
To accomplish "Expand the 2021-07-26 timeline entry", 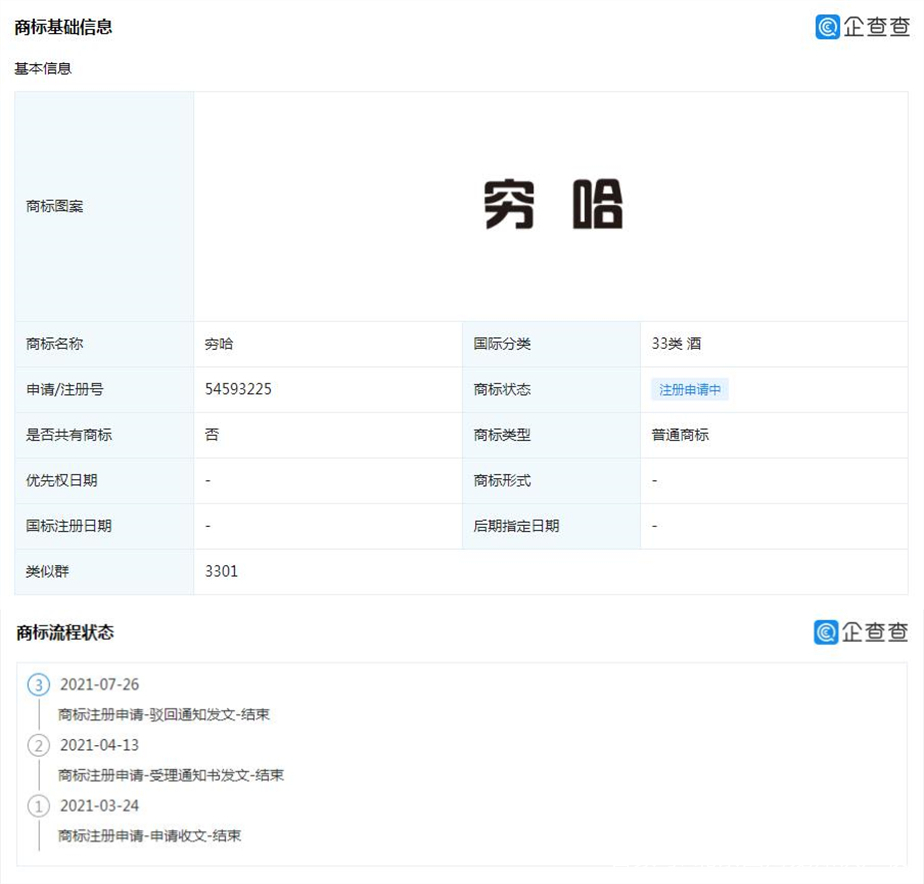I will point(101,684).
